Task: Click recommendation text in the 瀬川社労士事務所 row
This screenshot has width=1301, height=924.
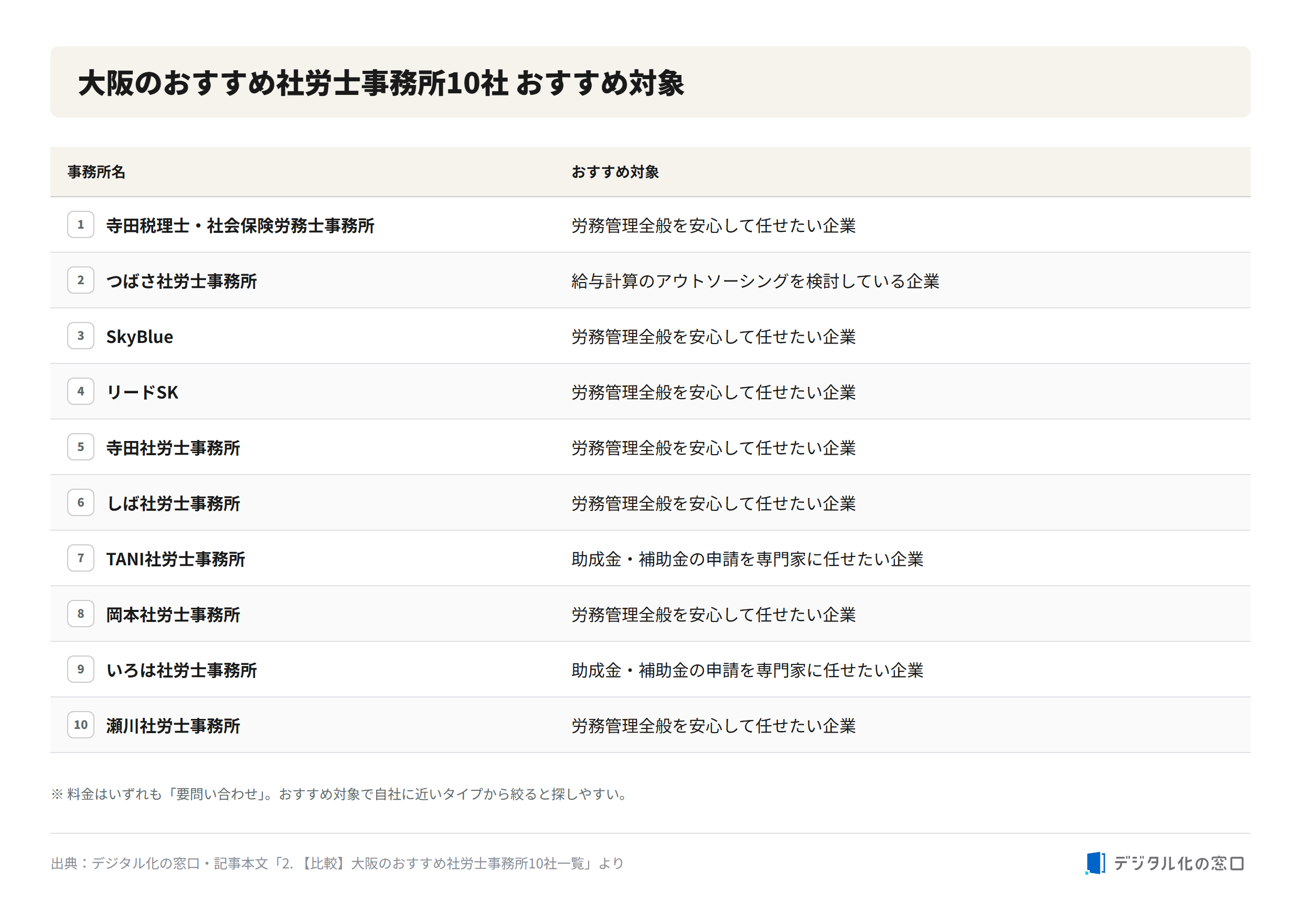Action: [x=713, y=726]
